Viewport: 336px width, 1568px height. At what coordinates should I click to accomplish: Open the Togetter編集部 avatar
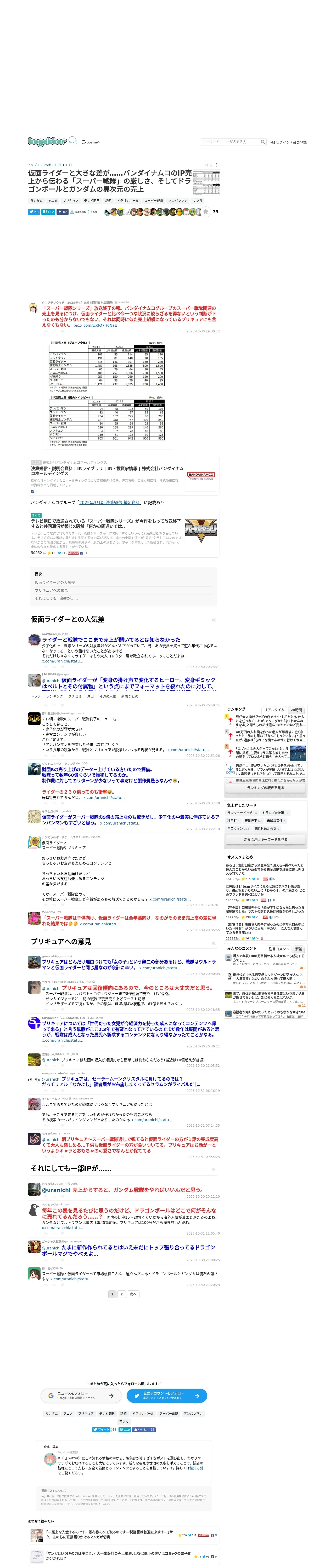pyautogui.click(x=49, y=1460)
